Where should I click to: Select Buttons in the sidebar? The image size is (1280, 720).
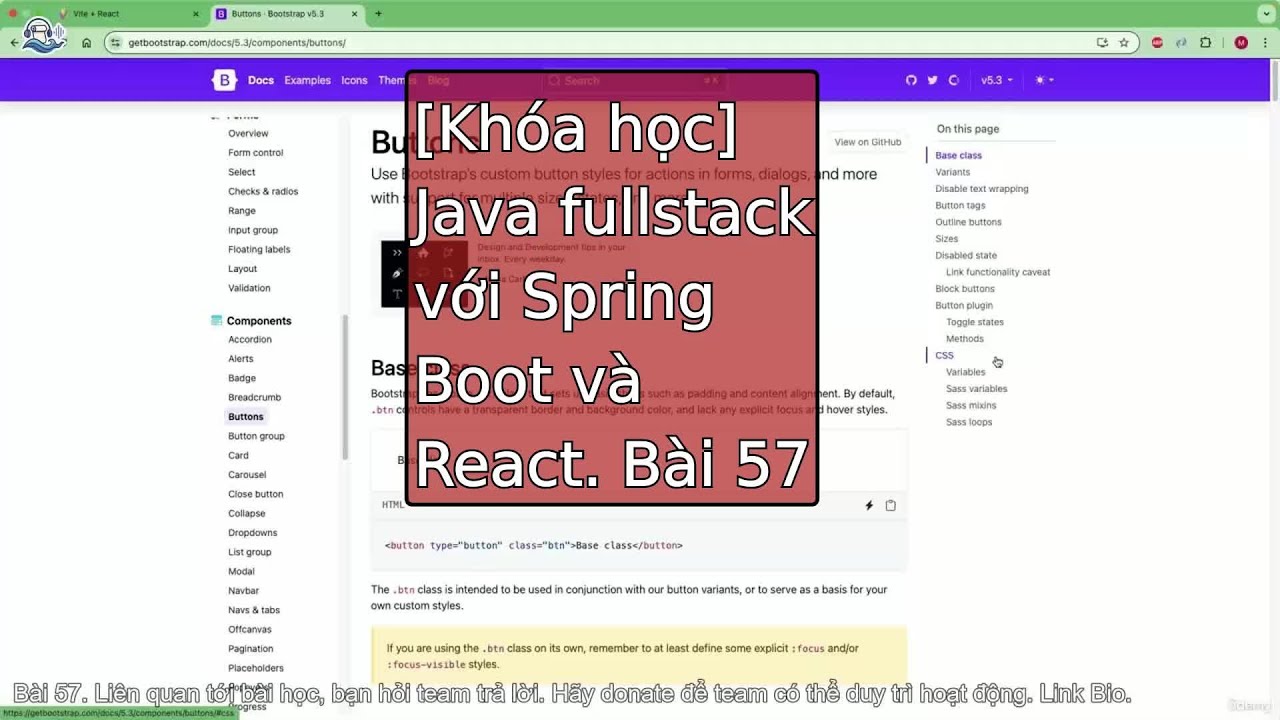coord(246,417)
